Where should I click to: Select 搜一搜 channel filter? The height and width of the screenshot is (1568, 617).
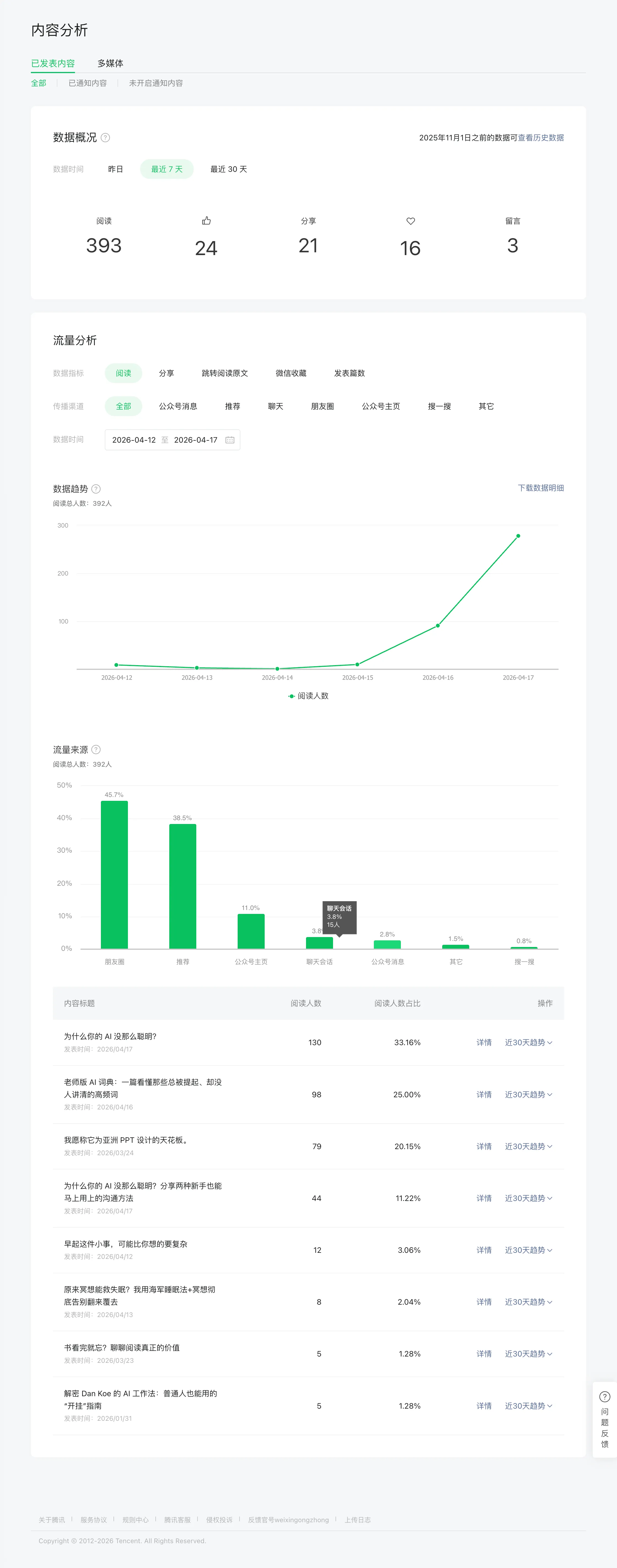click(439, 406)
